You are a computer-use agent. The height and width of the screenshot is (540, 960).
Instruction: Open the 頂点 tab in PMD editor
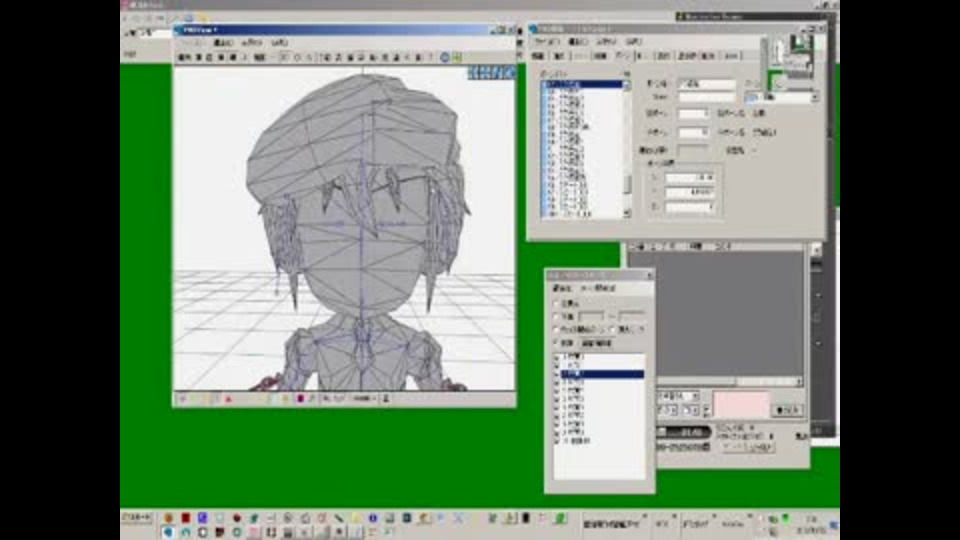click(x=558, y=56)
